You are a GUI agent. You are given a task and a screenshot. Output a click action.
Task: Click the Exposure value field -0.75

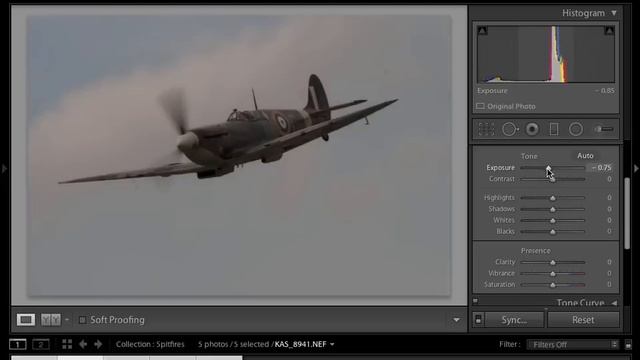(601, 168)
